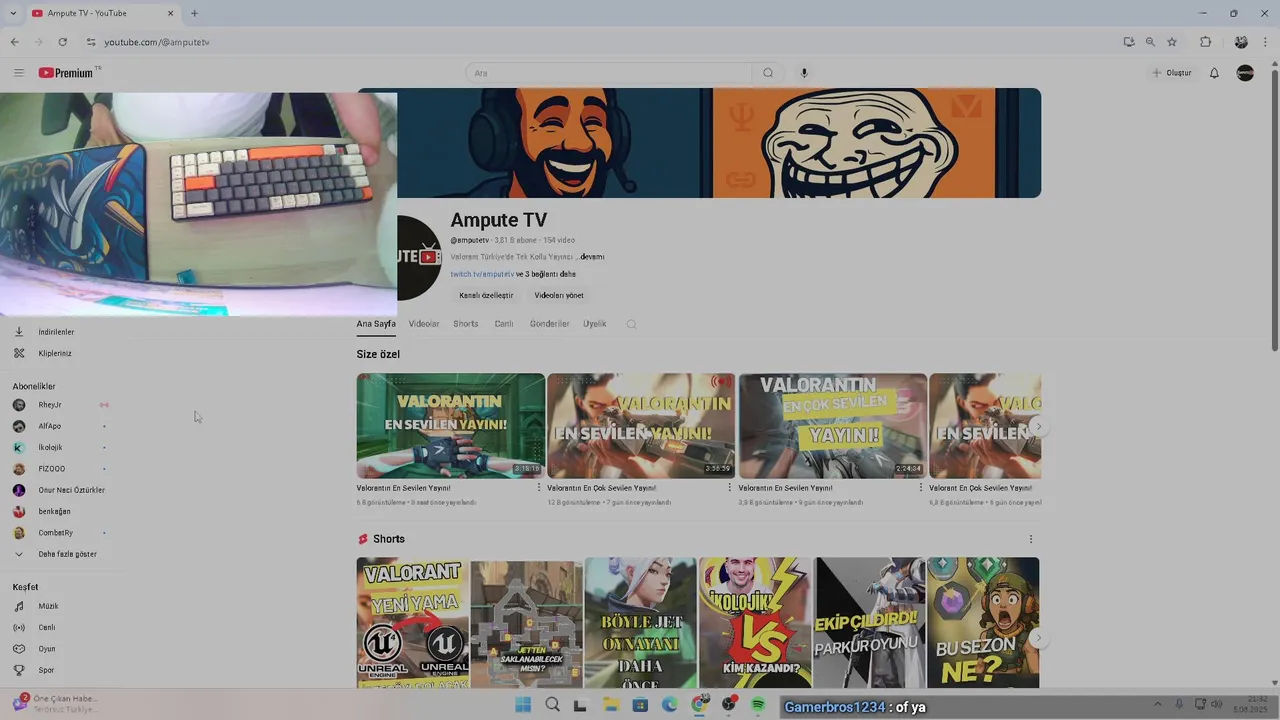The image size is (1280, 720).
Task: Switch to the Üyelik tab
Action: 595,324
